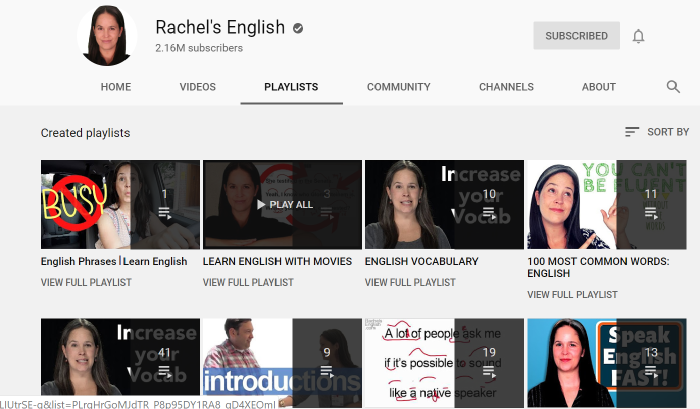View full playlist for English Vocabulary
Screen dimensions: 700x409
(410, 283)
